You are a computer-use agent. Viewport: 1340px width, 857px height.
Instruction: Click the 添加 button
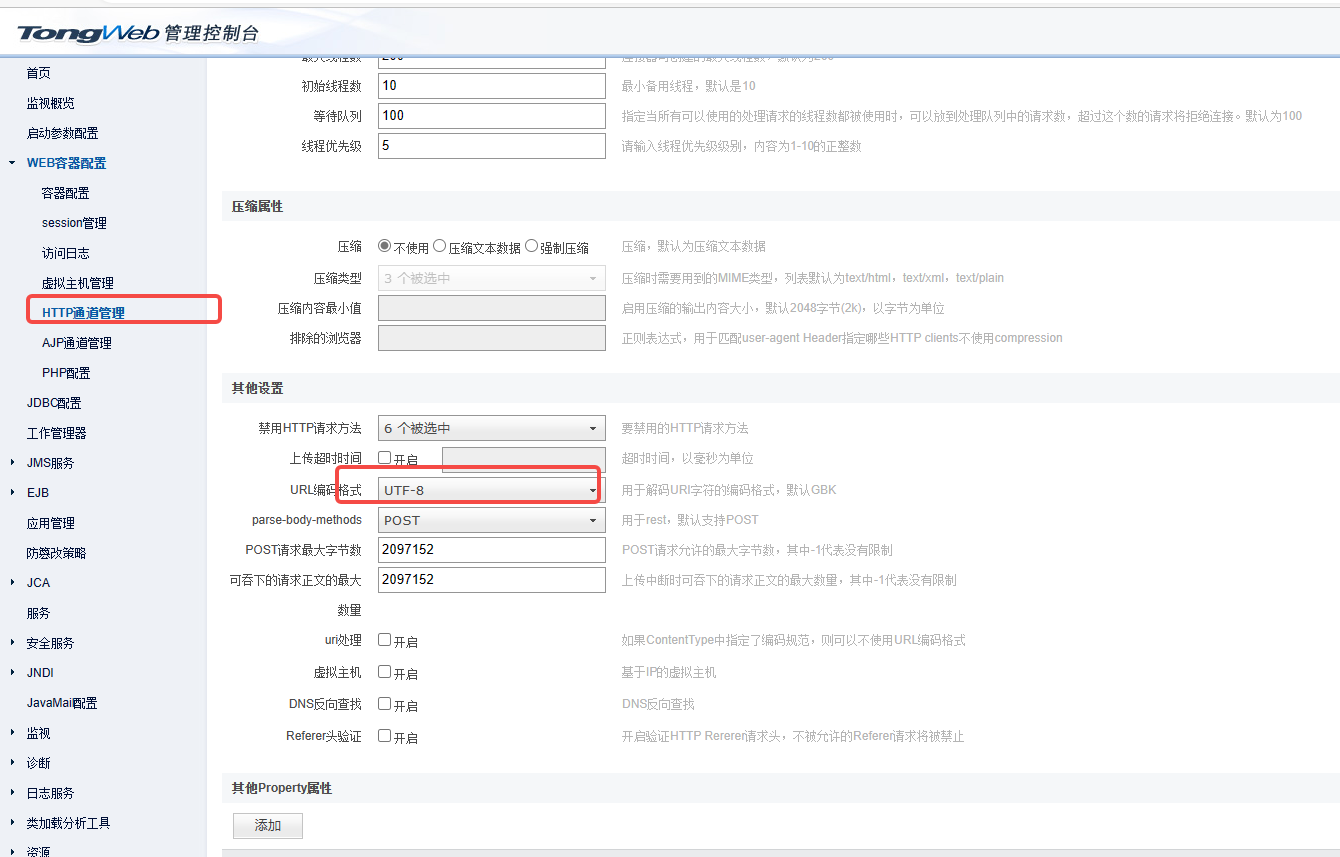click(x=268, y=826)
